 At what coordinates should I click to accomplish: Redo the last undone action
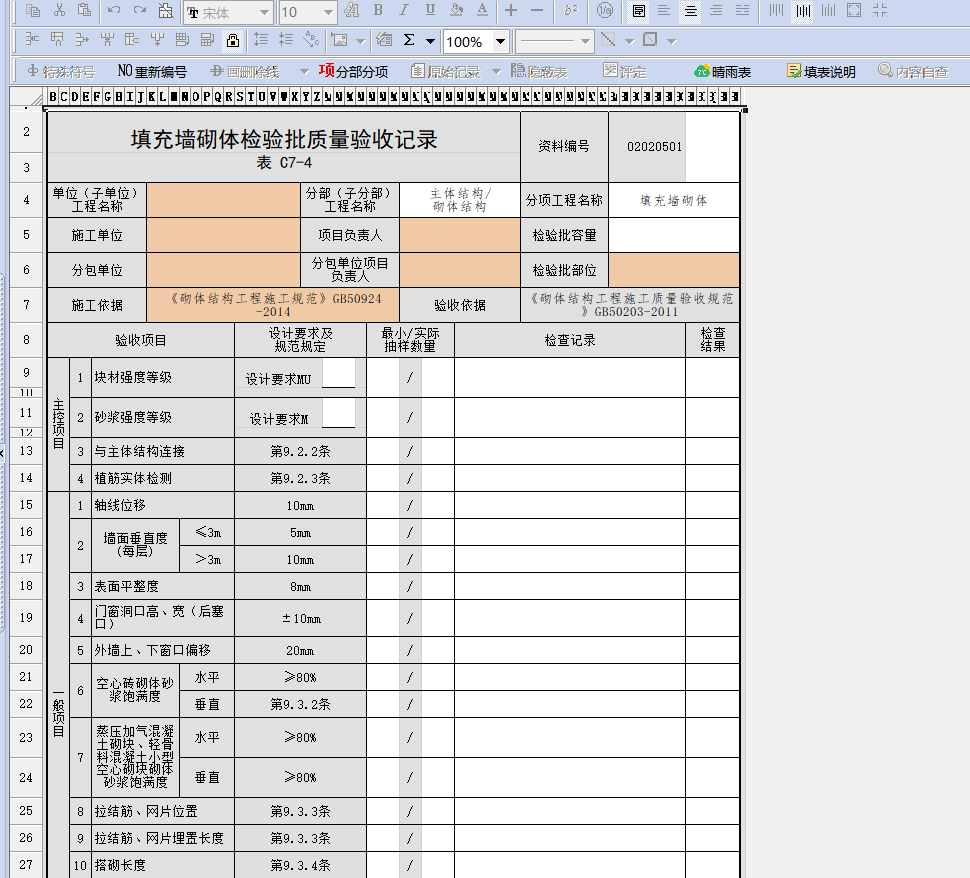click(140, 11)
